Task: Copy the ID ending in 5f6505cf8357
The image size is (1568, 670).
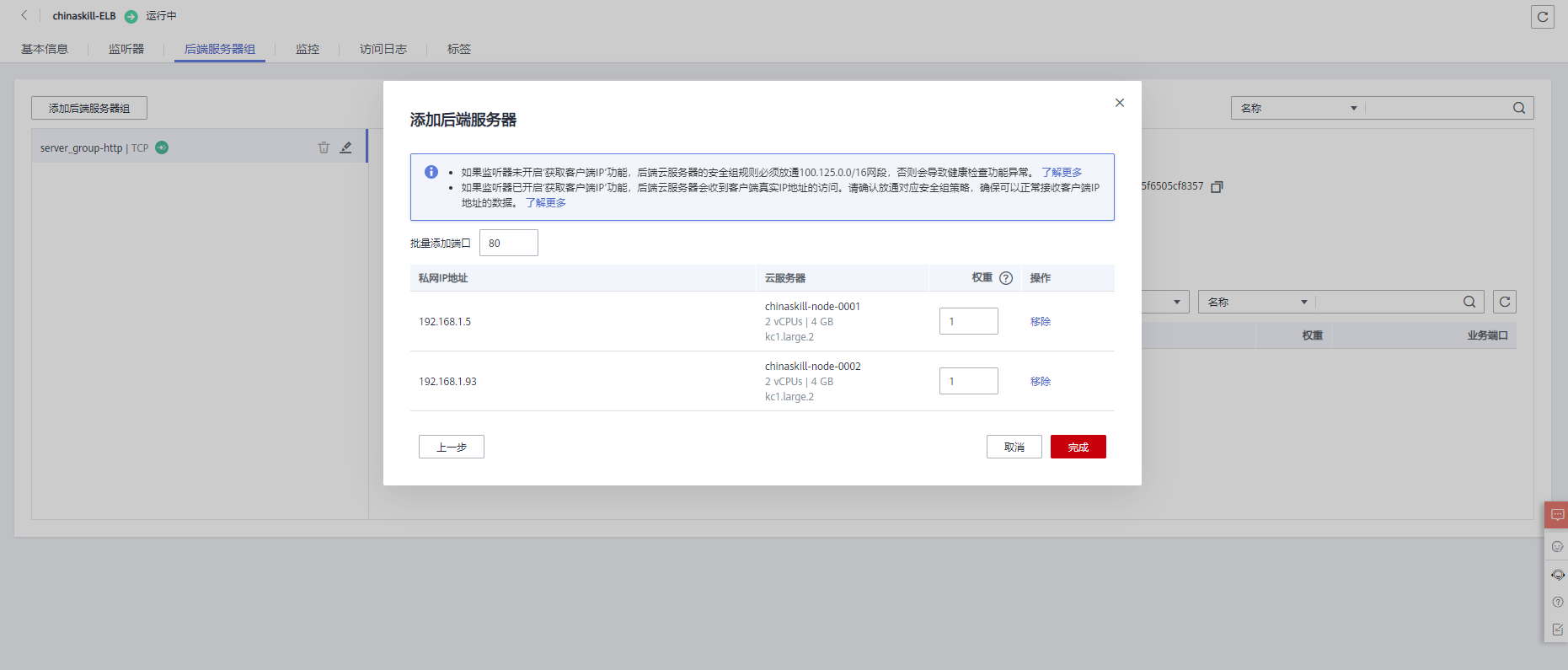Action: [1217, 187]
